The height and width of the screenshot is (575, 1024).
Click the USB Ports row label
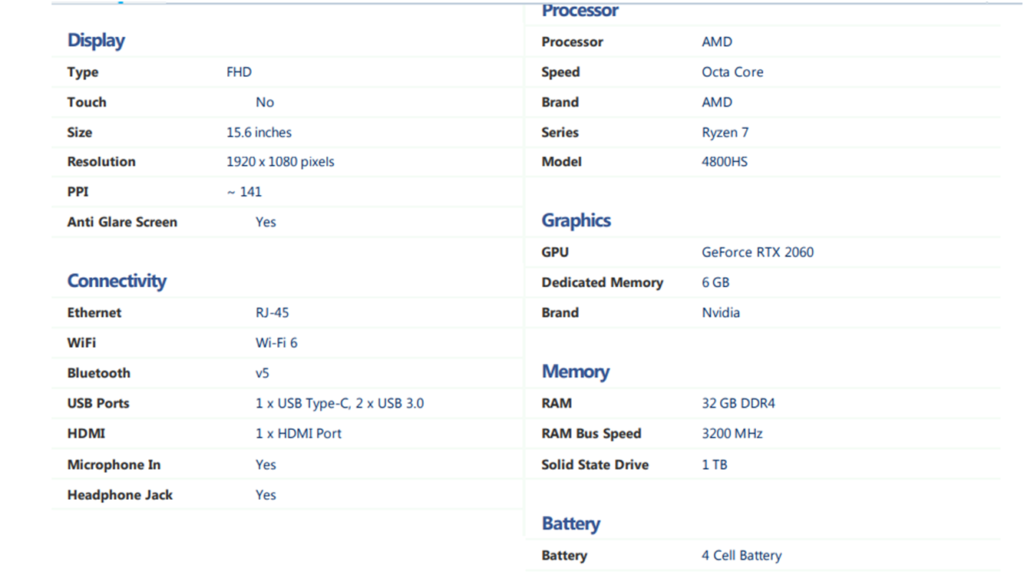tap(98, 403)
